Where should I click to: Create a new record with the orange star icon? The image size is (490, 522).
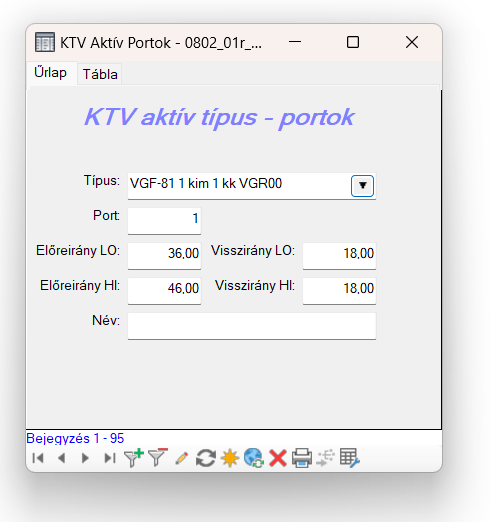(x=230, y=458)
